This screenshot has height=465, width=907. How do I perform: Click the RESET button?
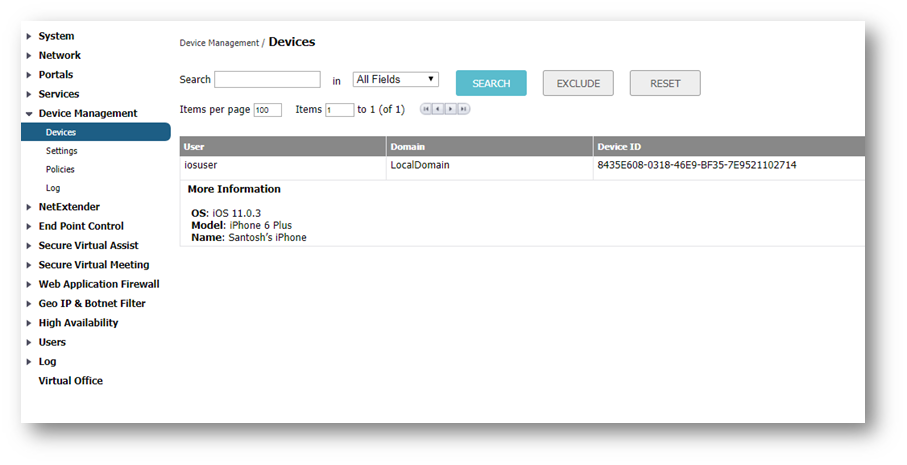pyautogui.click(x=664, y=84)
